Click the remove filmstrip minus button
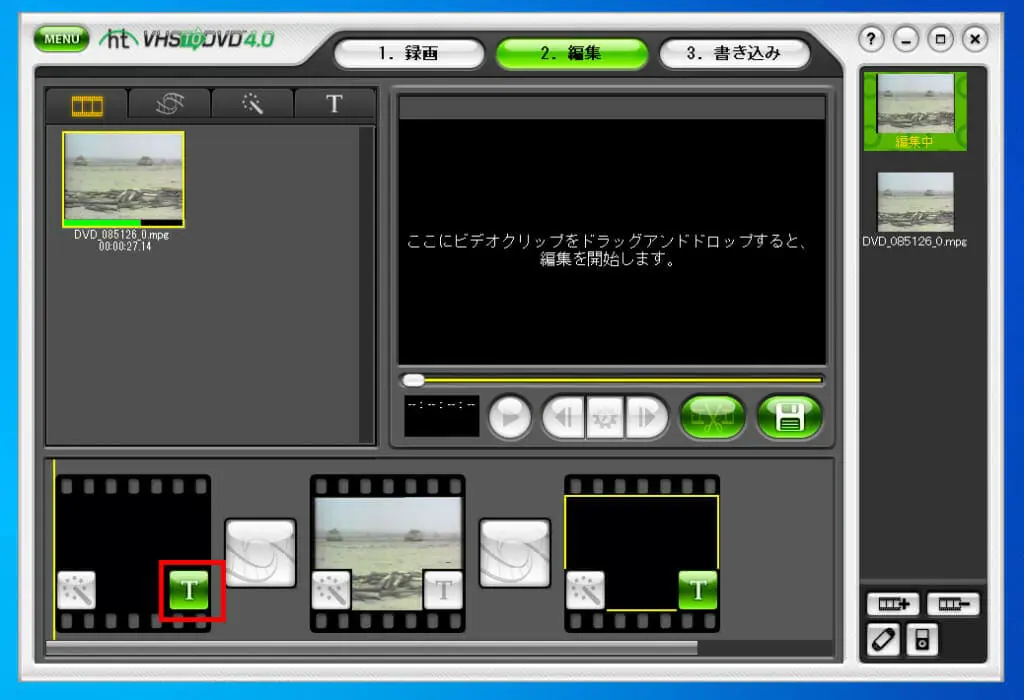 tap(952, 604)
